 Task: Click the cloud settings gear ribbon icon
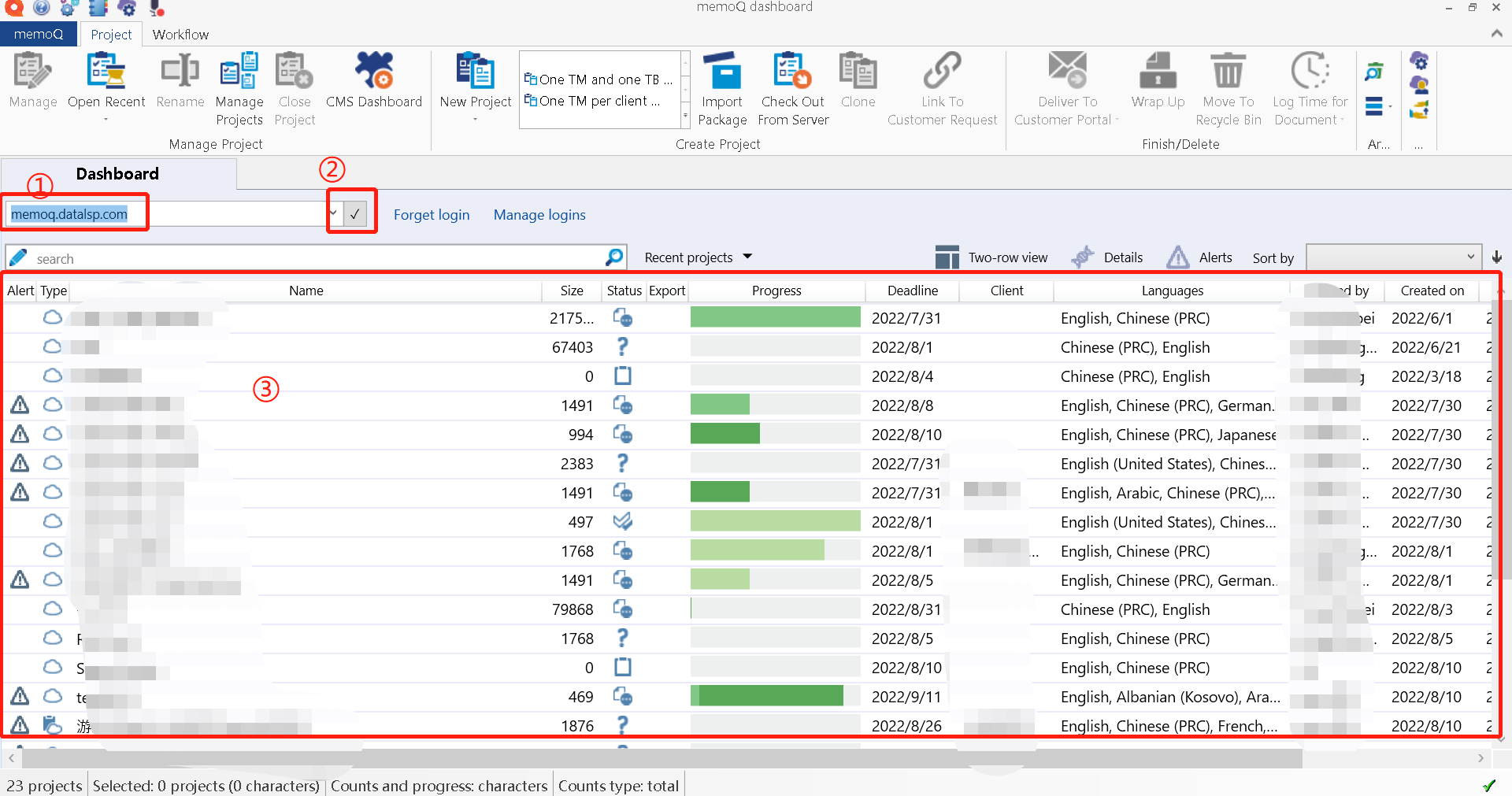(1419, 61)
